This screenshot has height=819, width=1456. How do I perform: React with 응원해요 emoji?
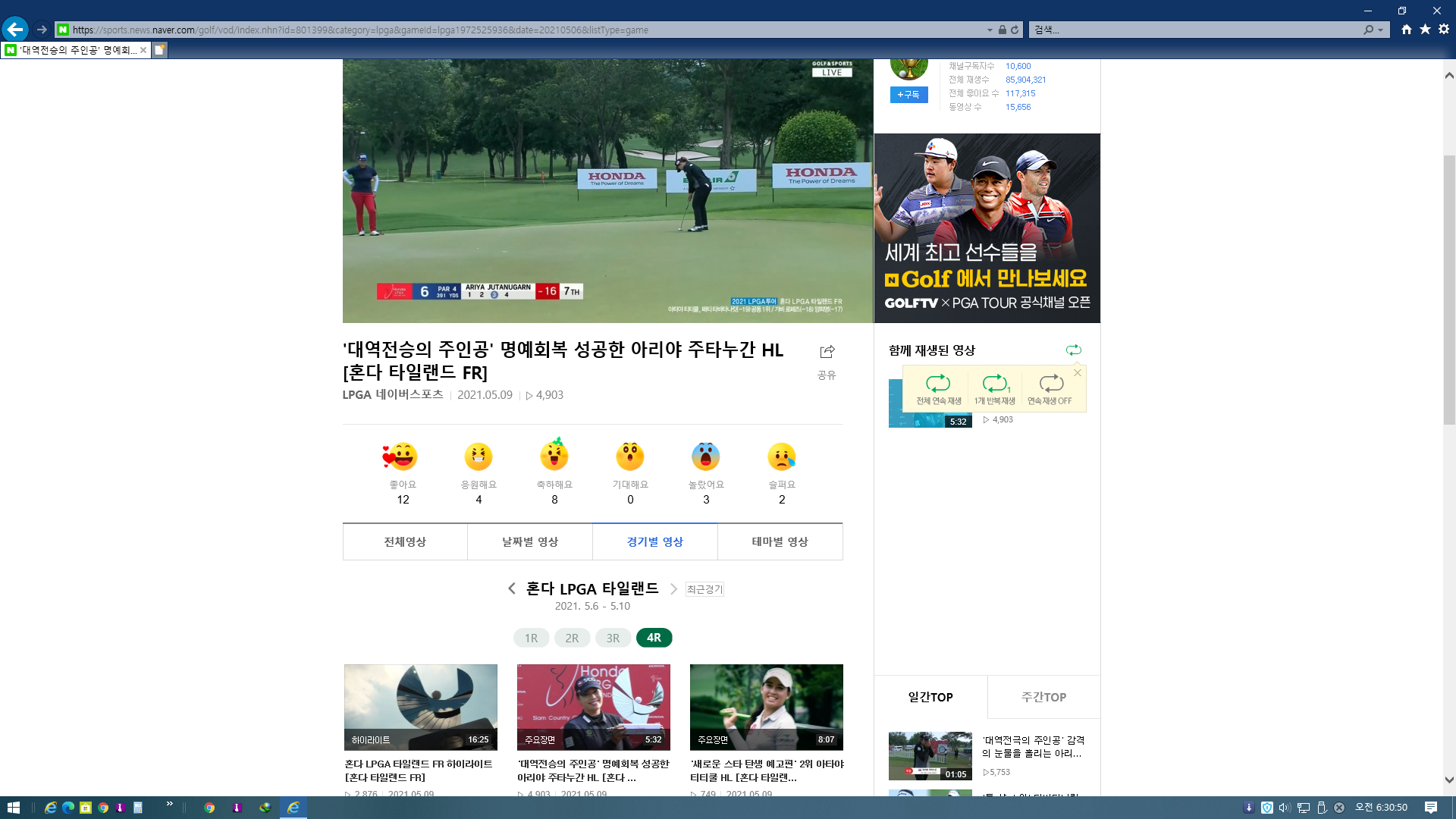pos(479,457)
